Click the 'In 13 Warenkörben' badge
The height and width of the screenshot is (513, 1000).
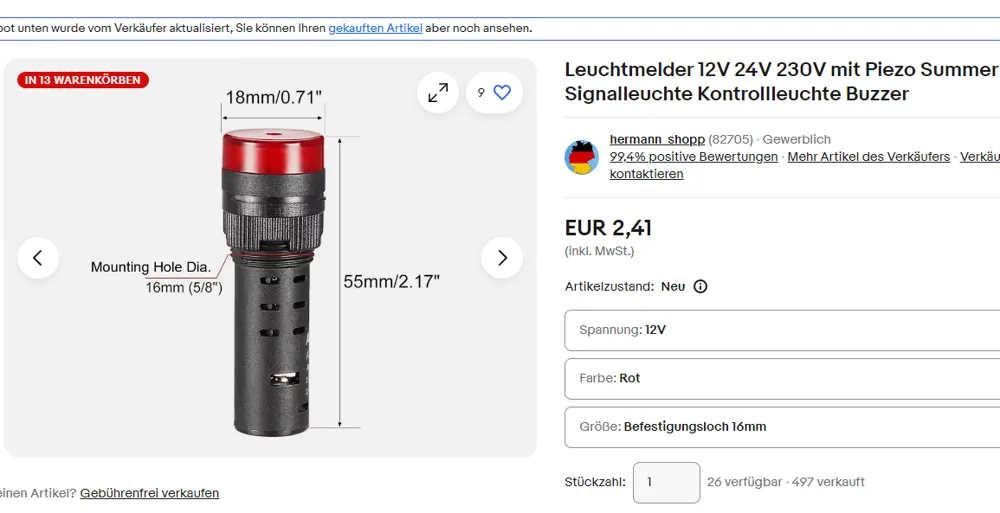[x=83, y=80]
